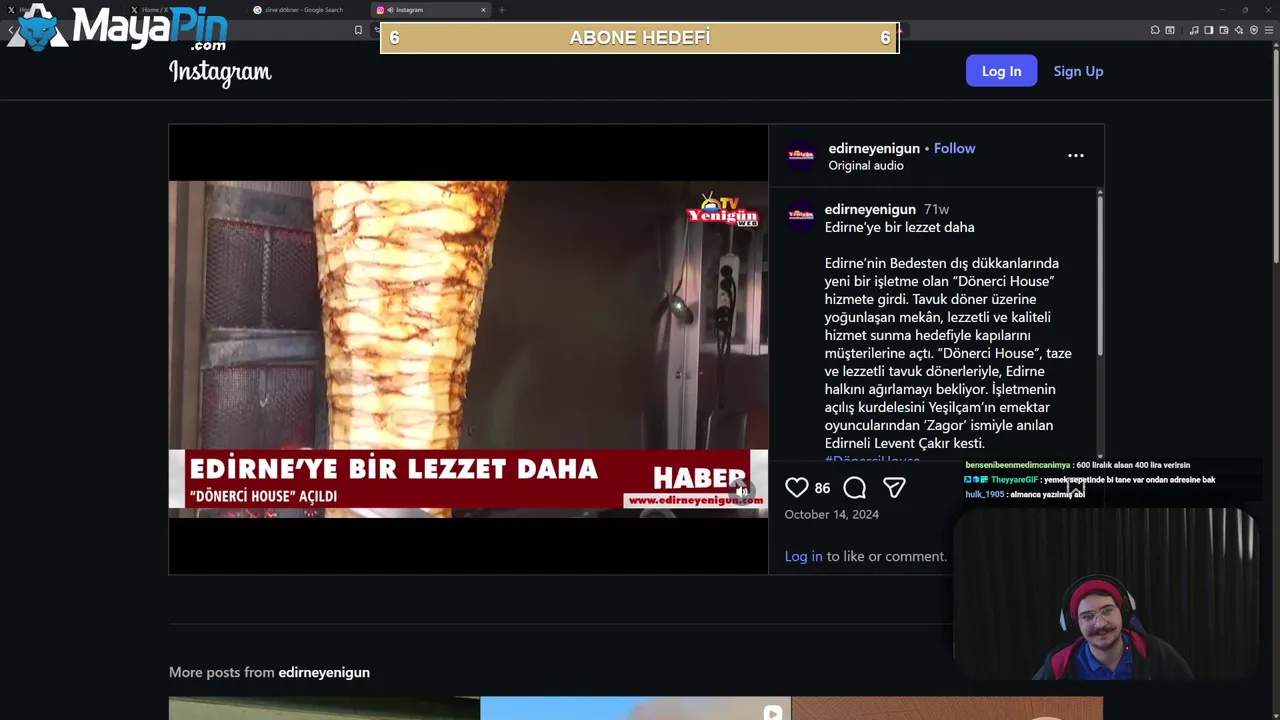The image size is (1280, 720).
Task: Follow the edirneyenigun account
Action: 954,148
